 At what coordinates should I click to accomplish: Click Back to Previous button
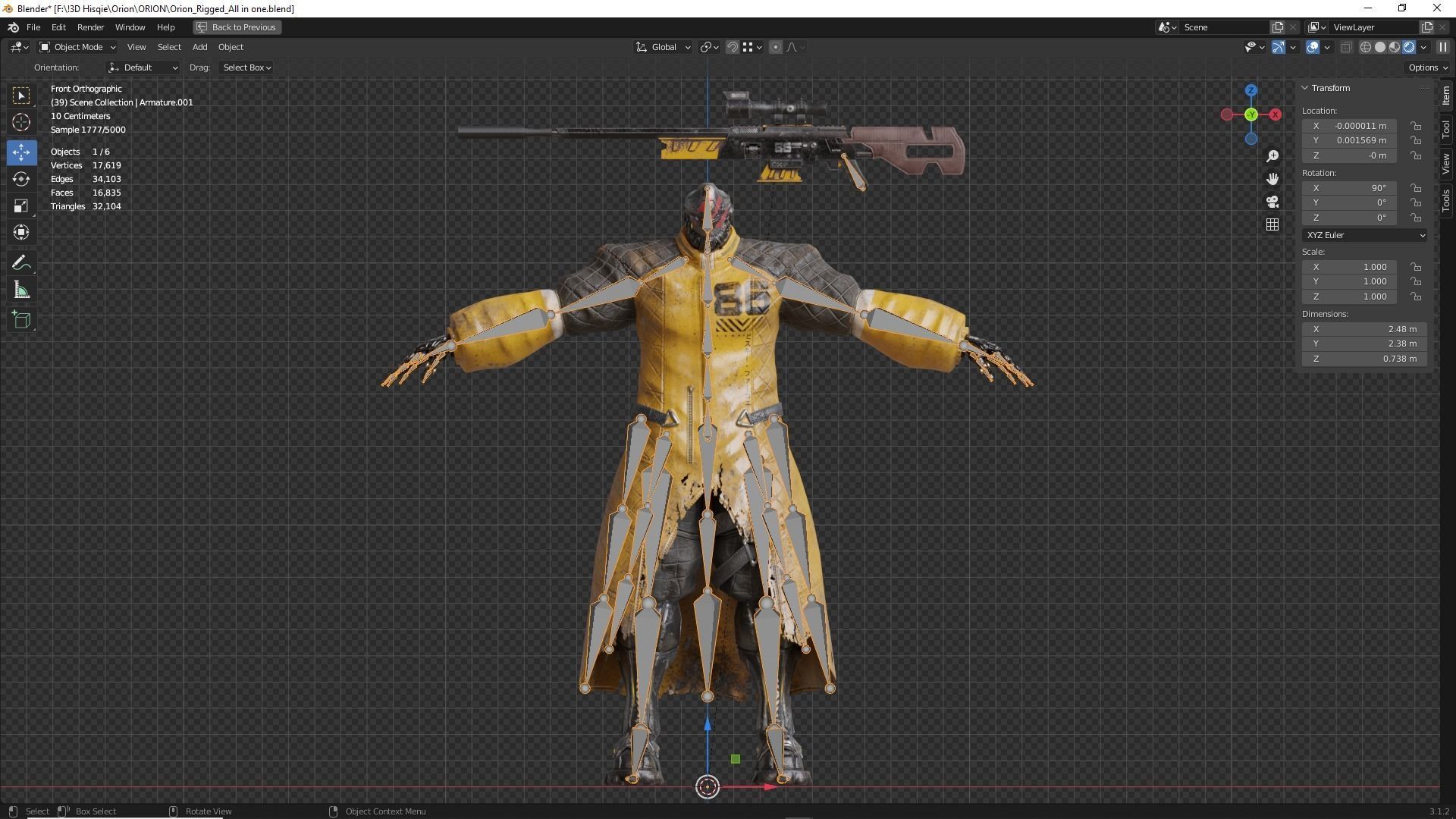(237, 27)
